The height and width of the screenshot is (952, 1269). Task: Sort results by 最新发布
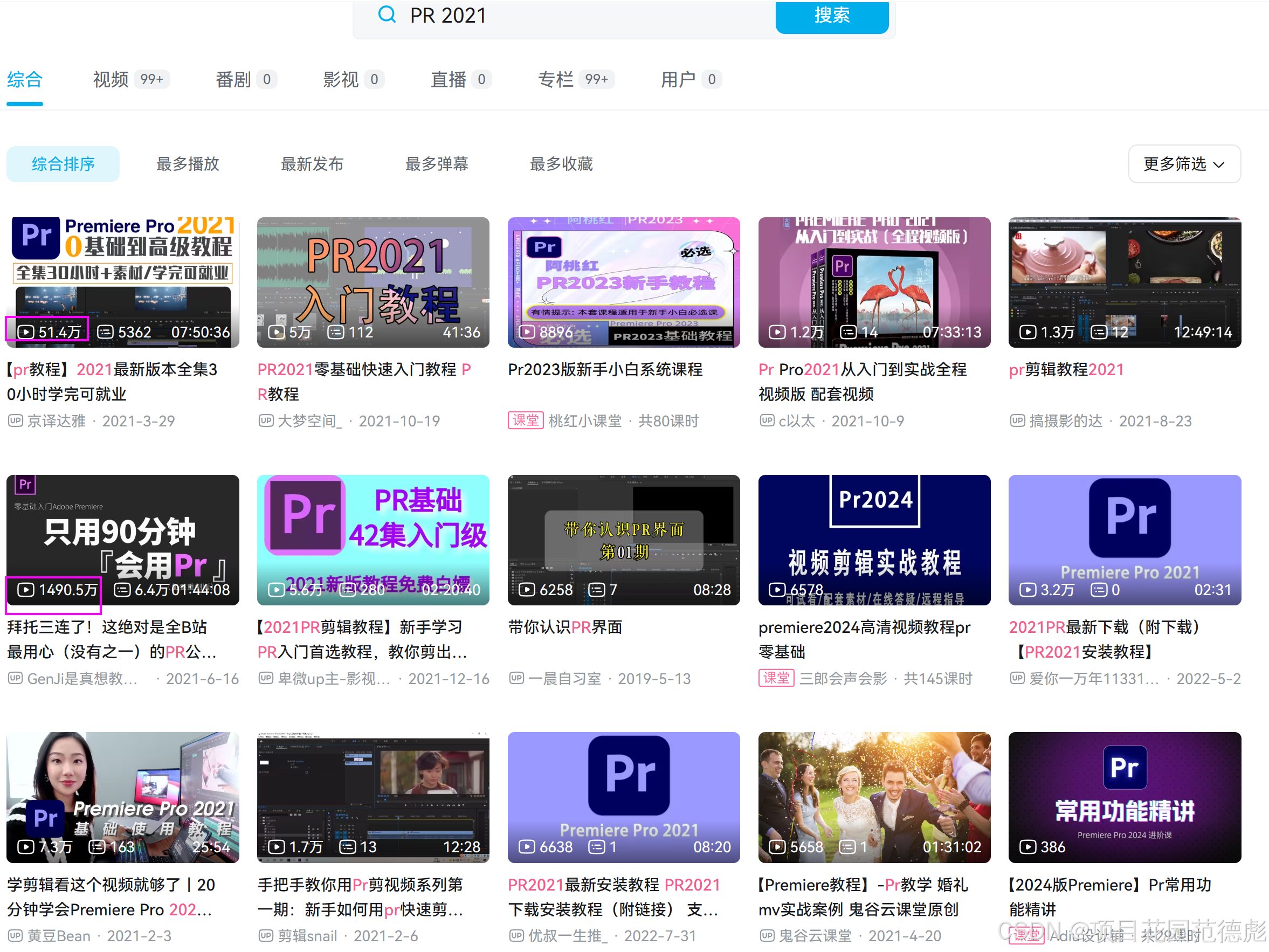[312, 164]
